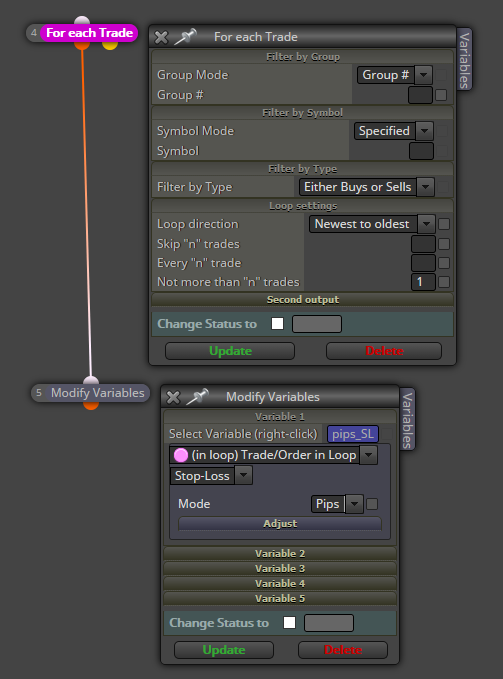Open the Group Mode dropdown

click(423, 75)
